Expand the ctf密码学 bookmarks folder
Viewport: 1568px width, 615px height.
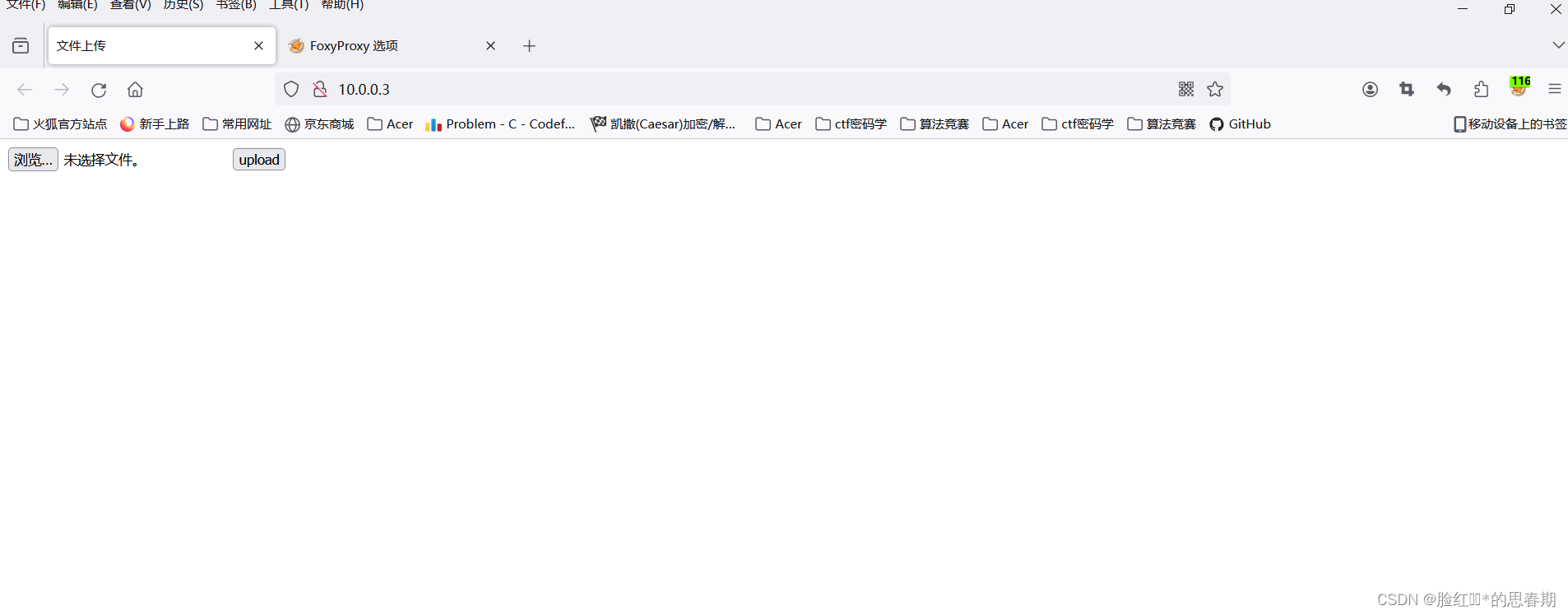tap(851, 124)
